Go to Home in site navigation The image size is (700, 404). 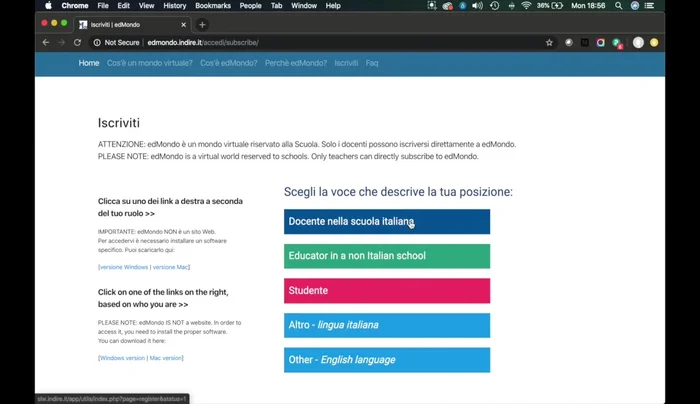click(89, 63)
